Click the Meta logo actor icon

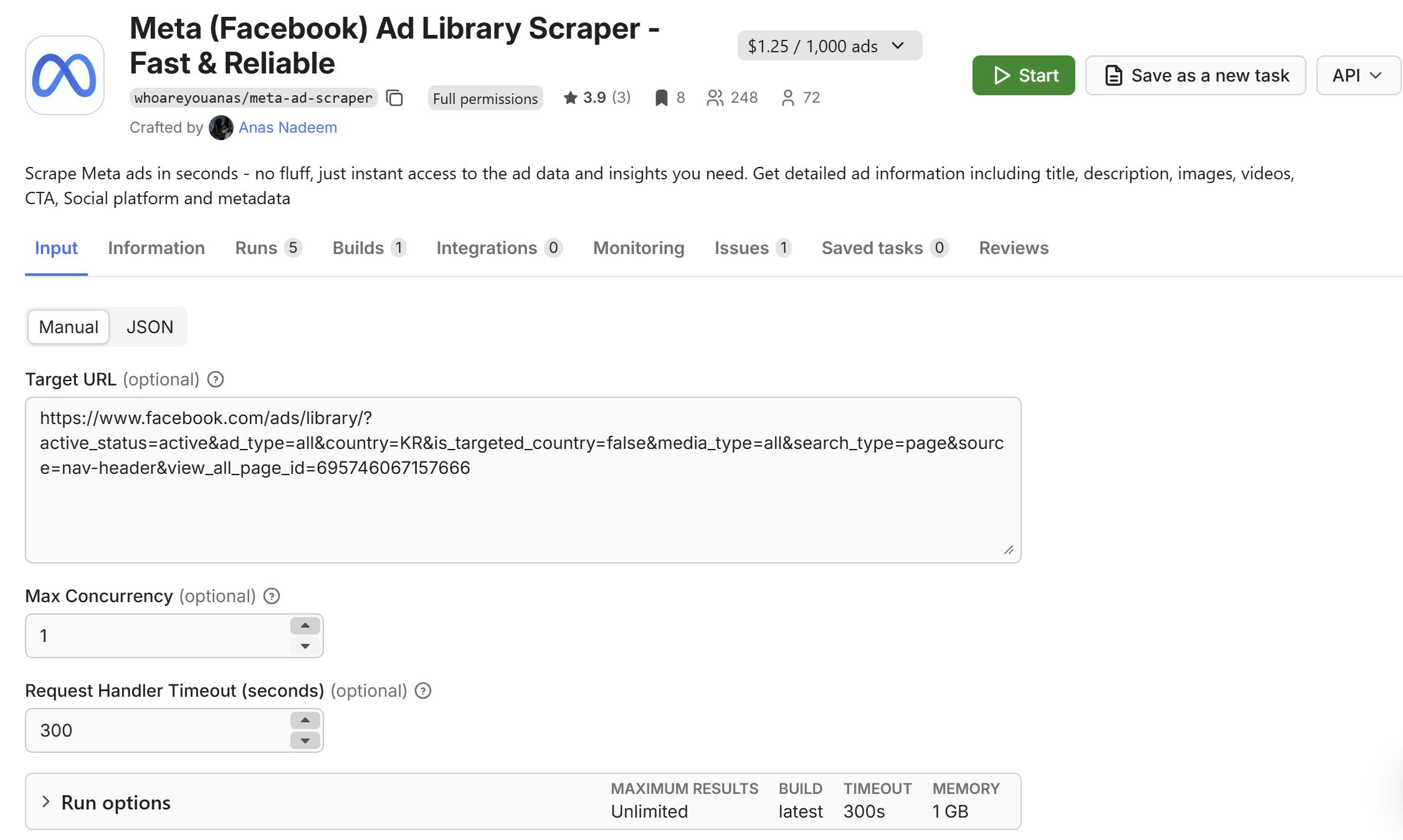(x=64, y=75)
